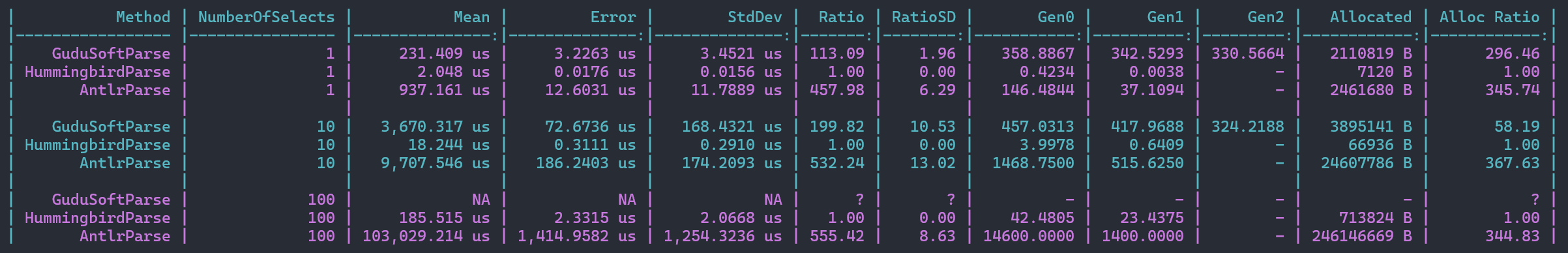1568x253 pixels.
Task: Select the Alloc Ratio value 345.74
Action: pyautogui.click(x=1512, y=90)
